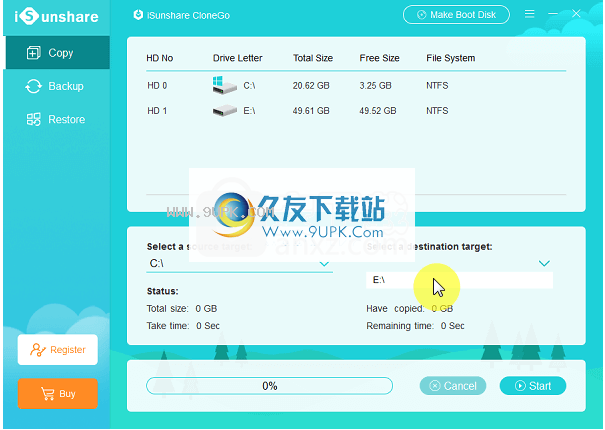Click the NTFS cell in HD 1 row
Viewport: 605px width, 430px height.
pos(437,111)
